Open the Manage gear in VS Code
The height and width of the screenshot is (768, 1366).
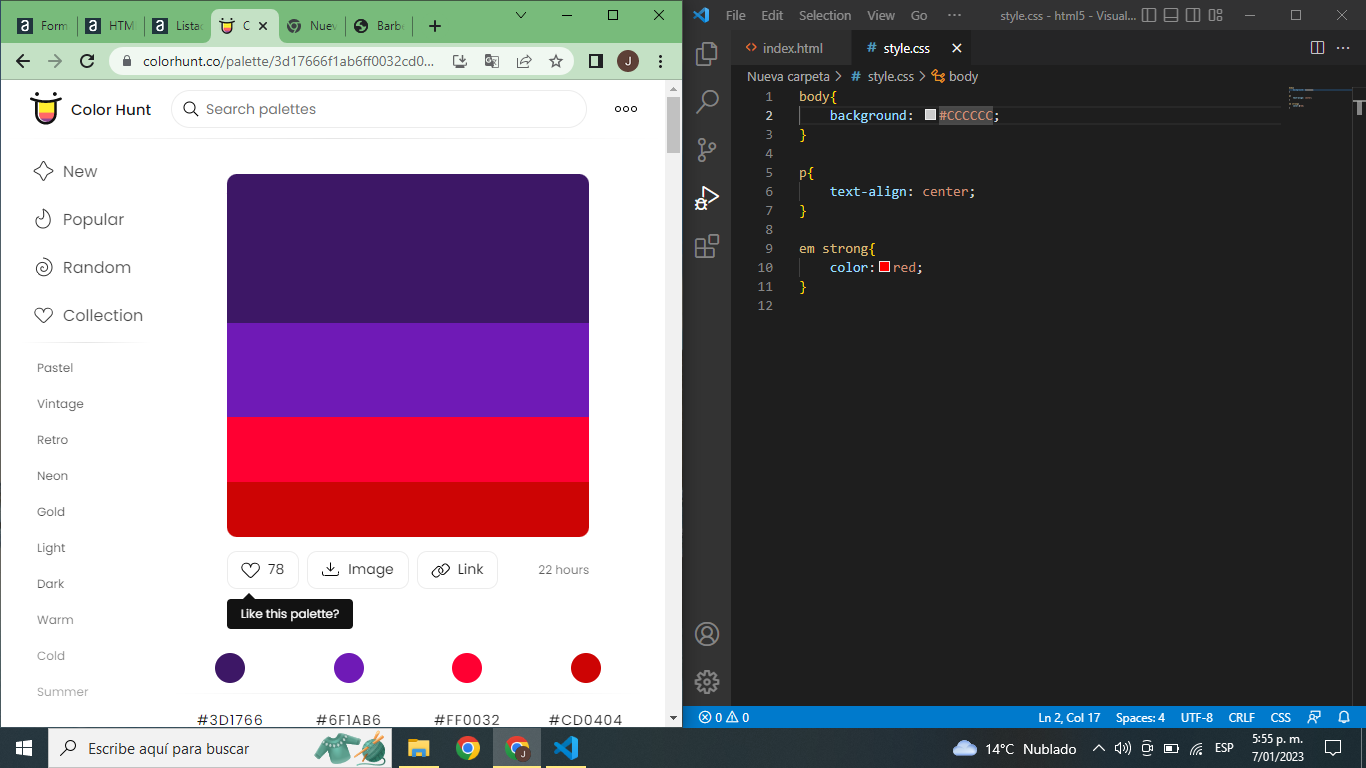click(x=707, y=682)
